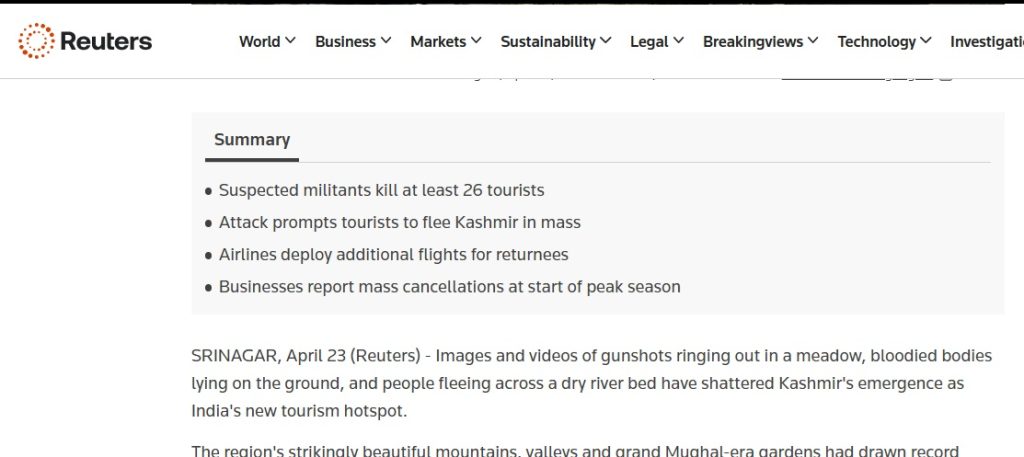Viewport: 1024px width, 457px height.
Task: Go to the Business section
Action: pyautogui.click(x=345, y=42)
